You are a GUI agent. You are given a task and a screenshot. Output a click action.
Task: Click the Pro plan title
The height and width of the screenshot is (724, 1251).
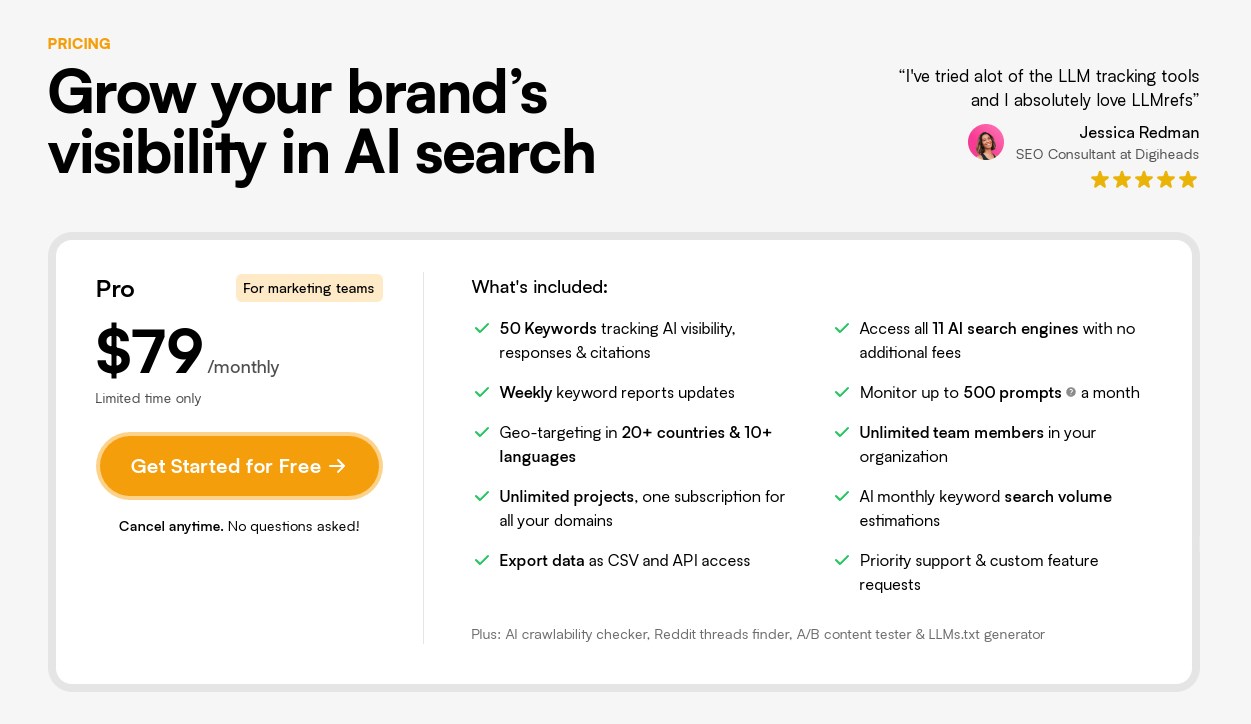115,289
